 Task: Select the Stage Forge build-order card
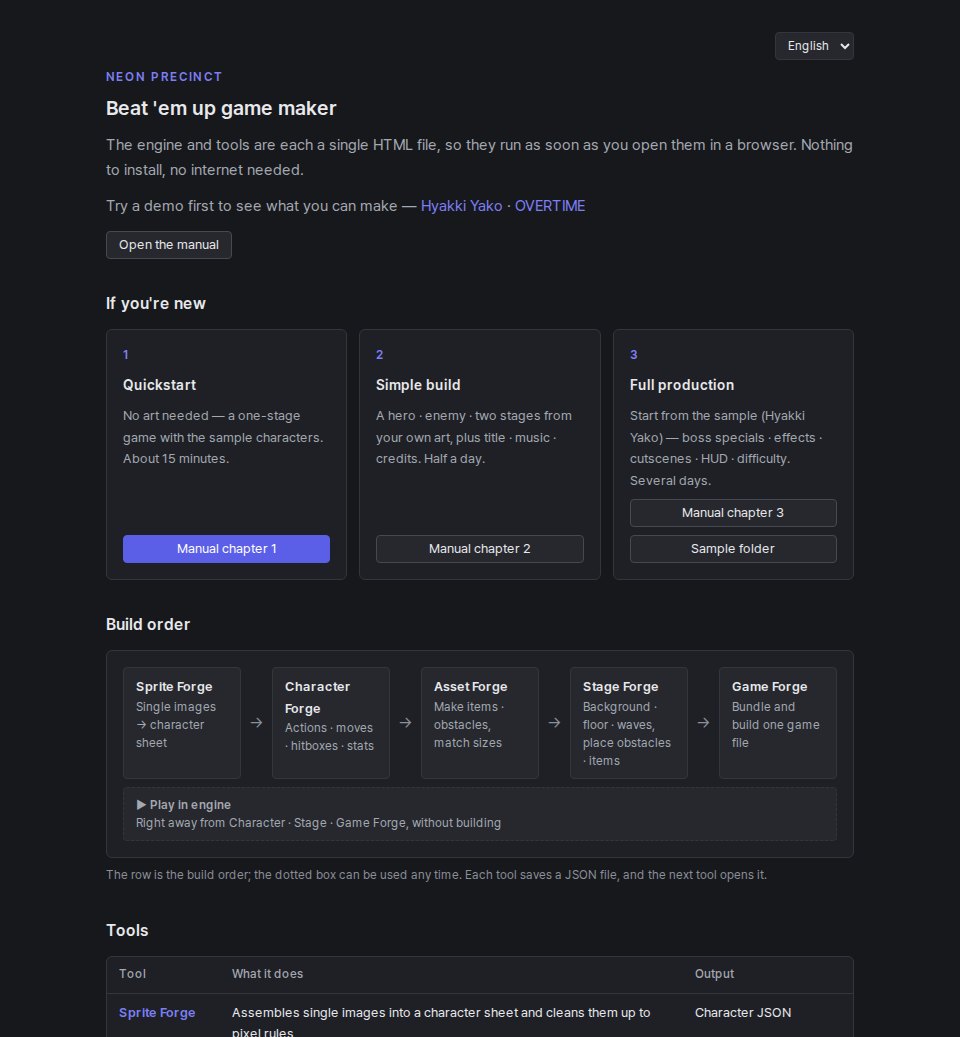click(x=629, y=722)
